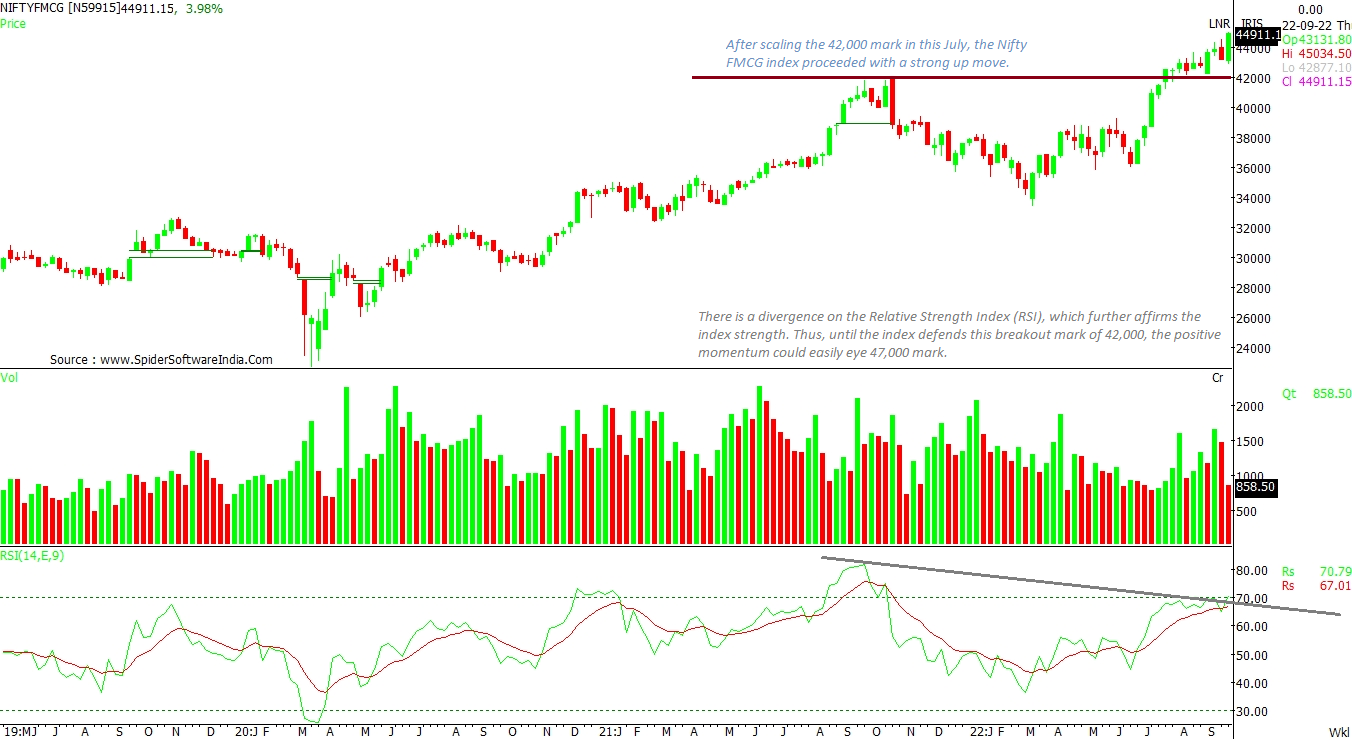Click the blue annotation about 42,000 mark
Viewport: 1352px width, 740px height.
(x=875, y=54)
